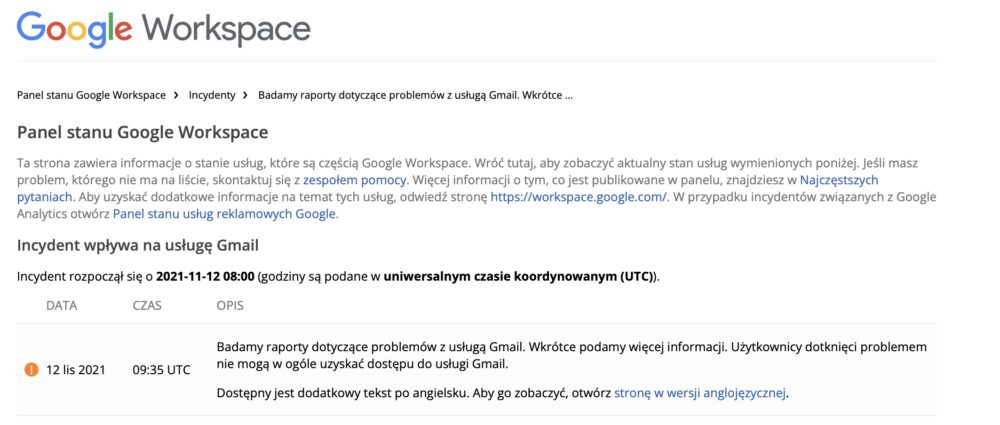Image resolution: width=1000 pixels, height=425 pixels.
Task: Click the '09:35 UTC' time cell
Action: (x=161, y=370)
